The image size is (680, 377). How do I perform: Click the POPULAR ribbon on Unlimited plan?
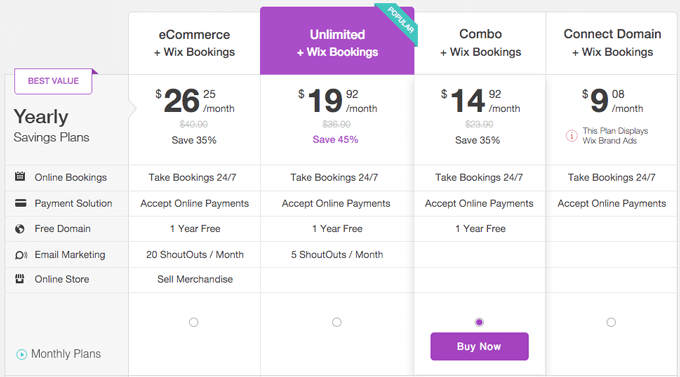[398, 23]
